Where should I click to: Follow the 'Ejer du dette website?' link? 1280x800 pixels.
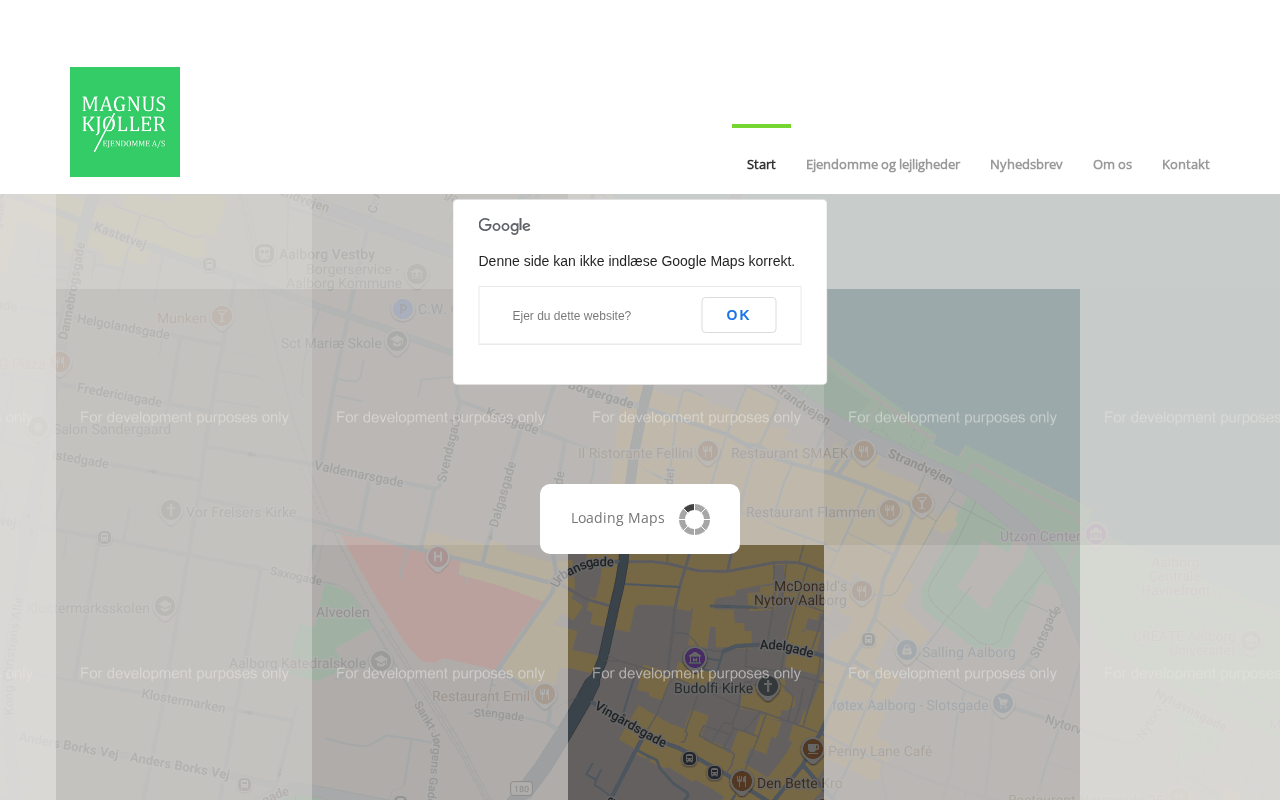pyautogui.click(x=572, y=316)
